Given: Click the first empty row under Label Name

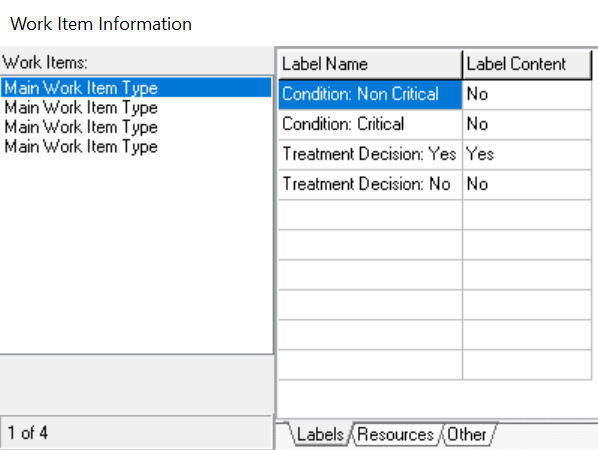Looking at the screenshot, I should click(370, 215).
